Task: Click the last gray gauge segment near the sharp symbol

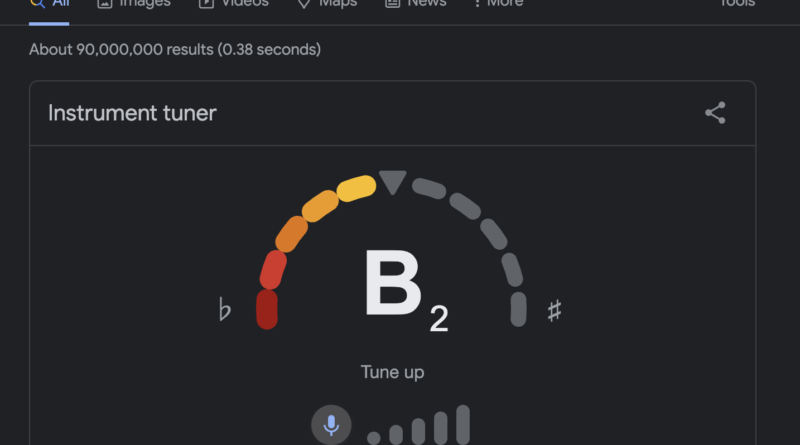Action: click(x=518, y=309)
